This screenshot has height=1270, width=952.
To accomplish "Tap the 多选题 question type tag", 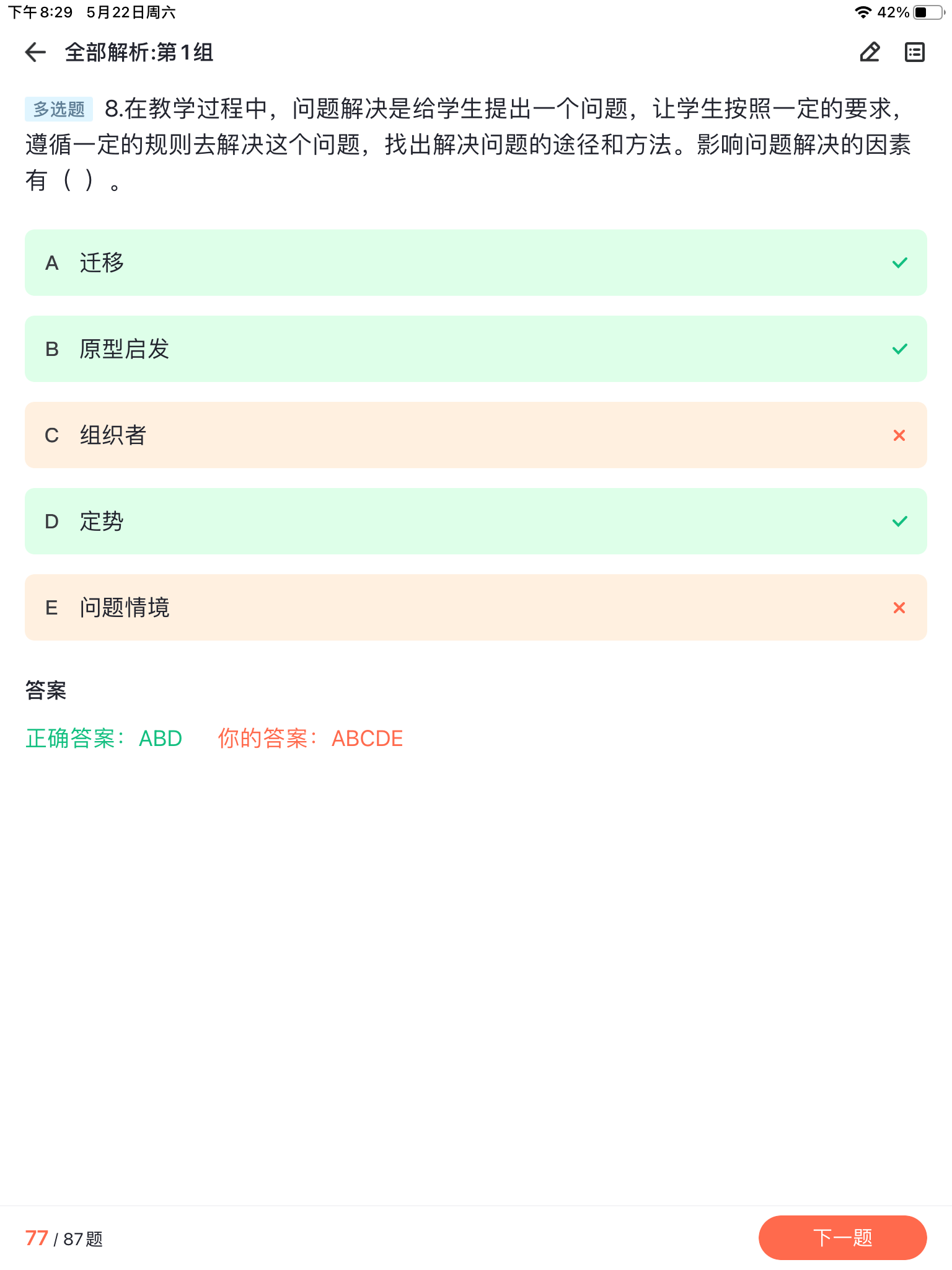I will 59,109.
